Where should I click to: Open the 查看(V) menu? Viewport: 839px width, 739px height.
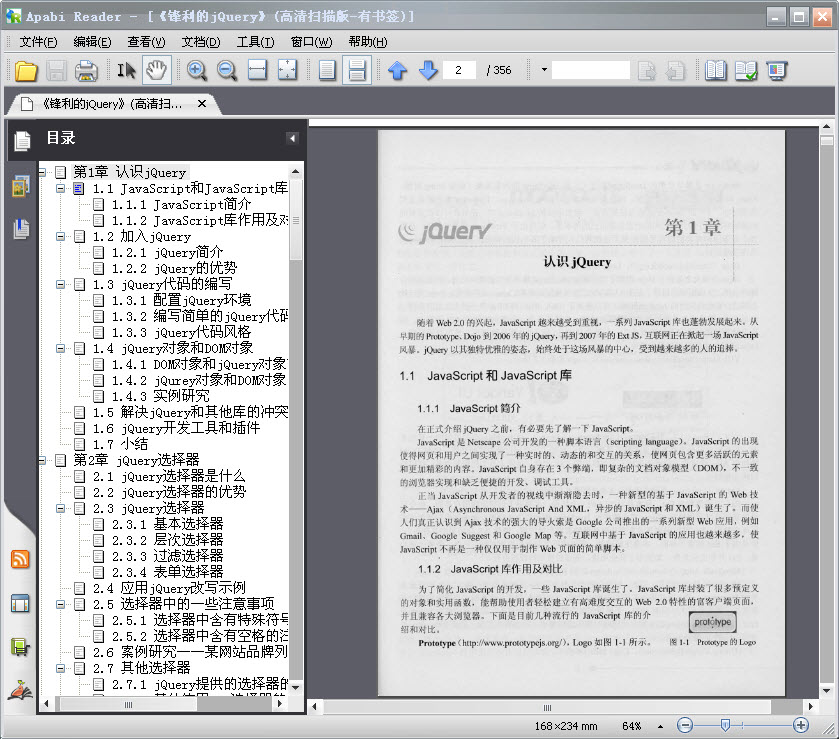coord(146,42)
